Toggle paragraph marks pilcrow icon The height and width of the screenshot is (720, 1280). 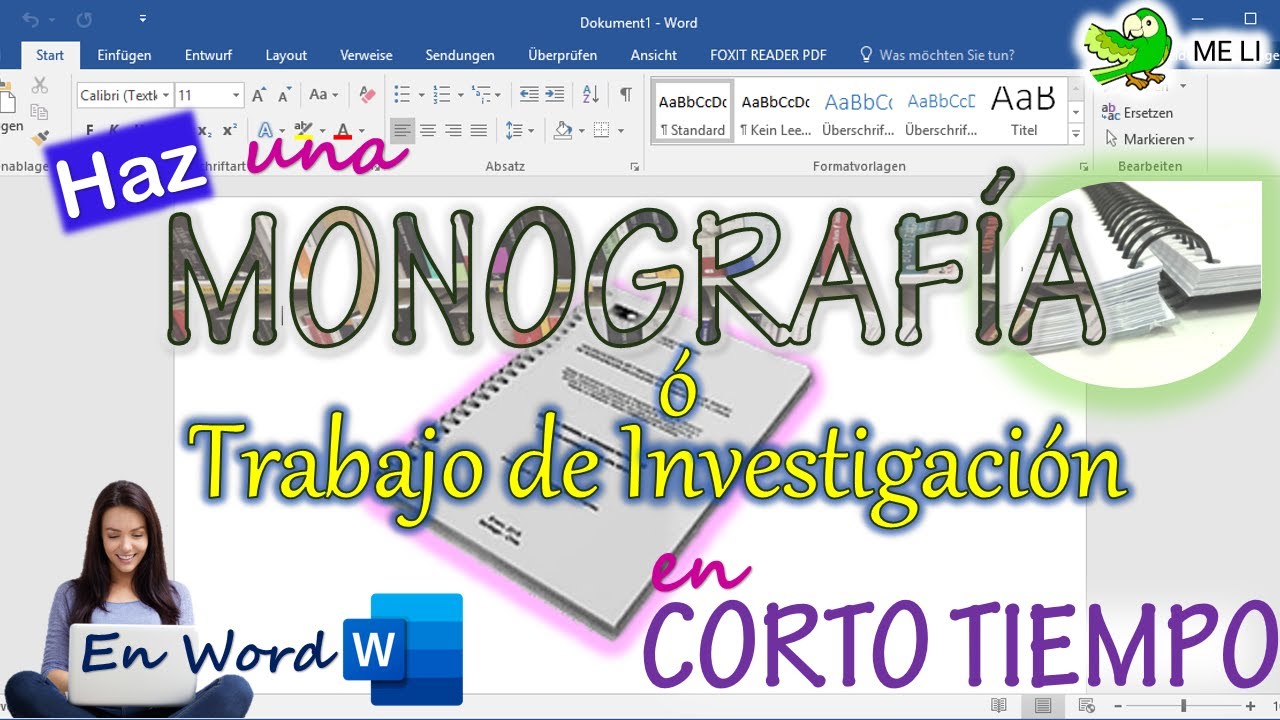625,95
